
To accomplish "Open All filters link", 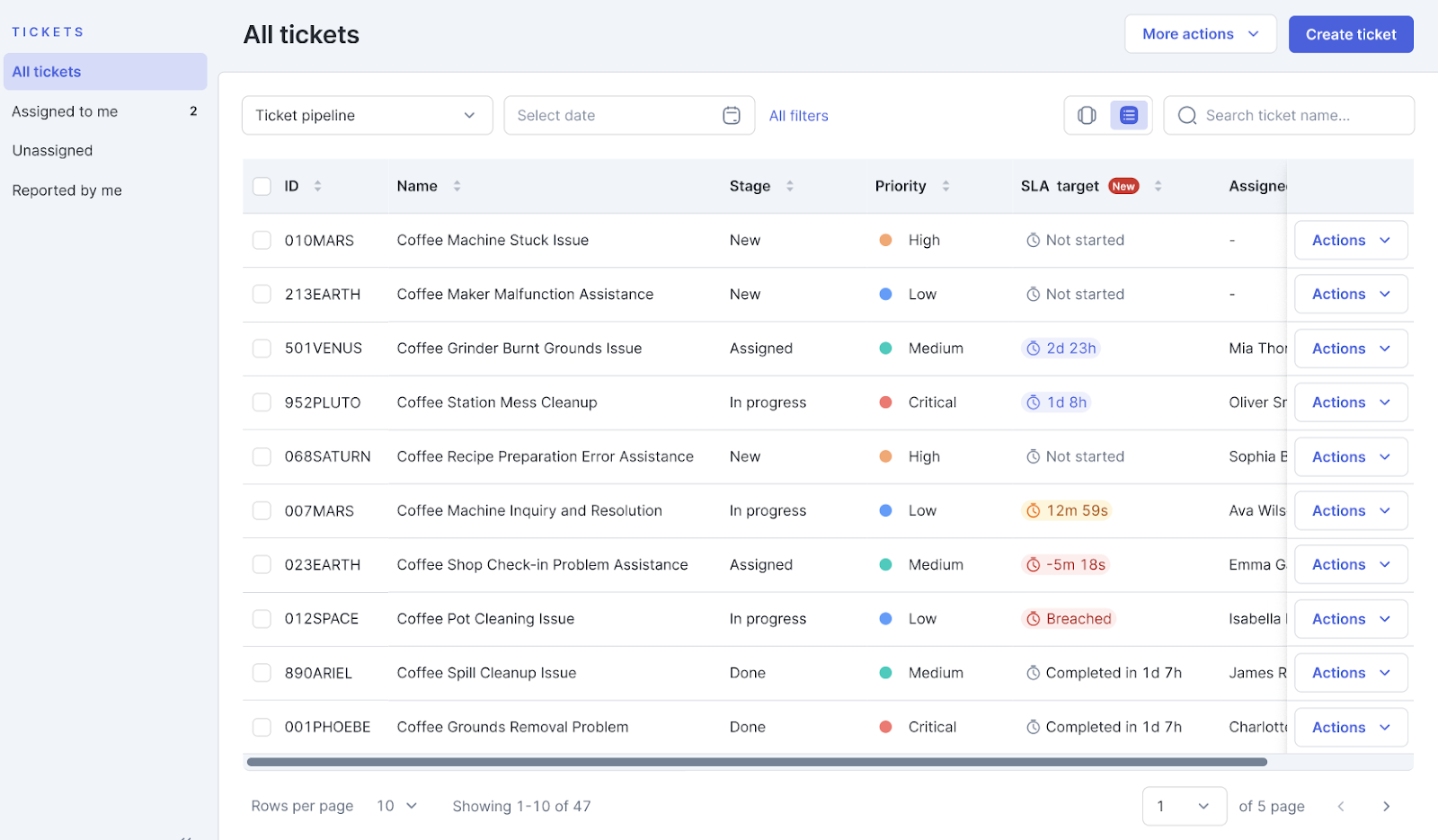I will (x=798, y=116).
